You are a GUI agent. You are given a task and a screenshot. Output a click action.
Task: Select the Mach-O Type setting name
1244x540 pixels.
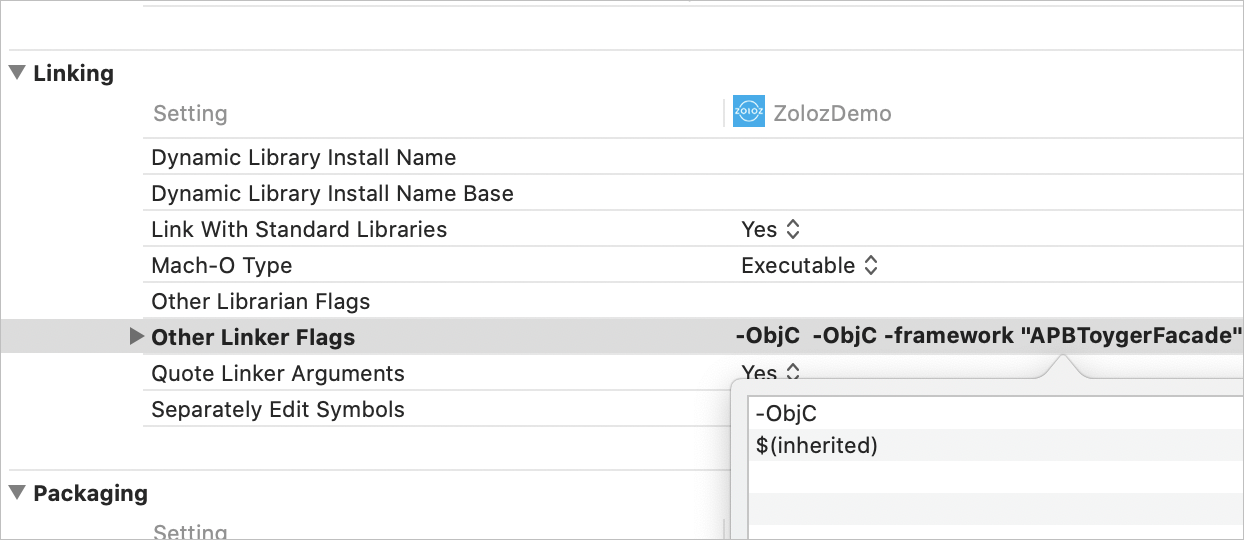click(221, 265)
